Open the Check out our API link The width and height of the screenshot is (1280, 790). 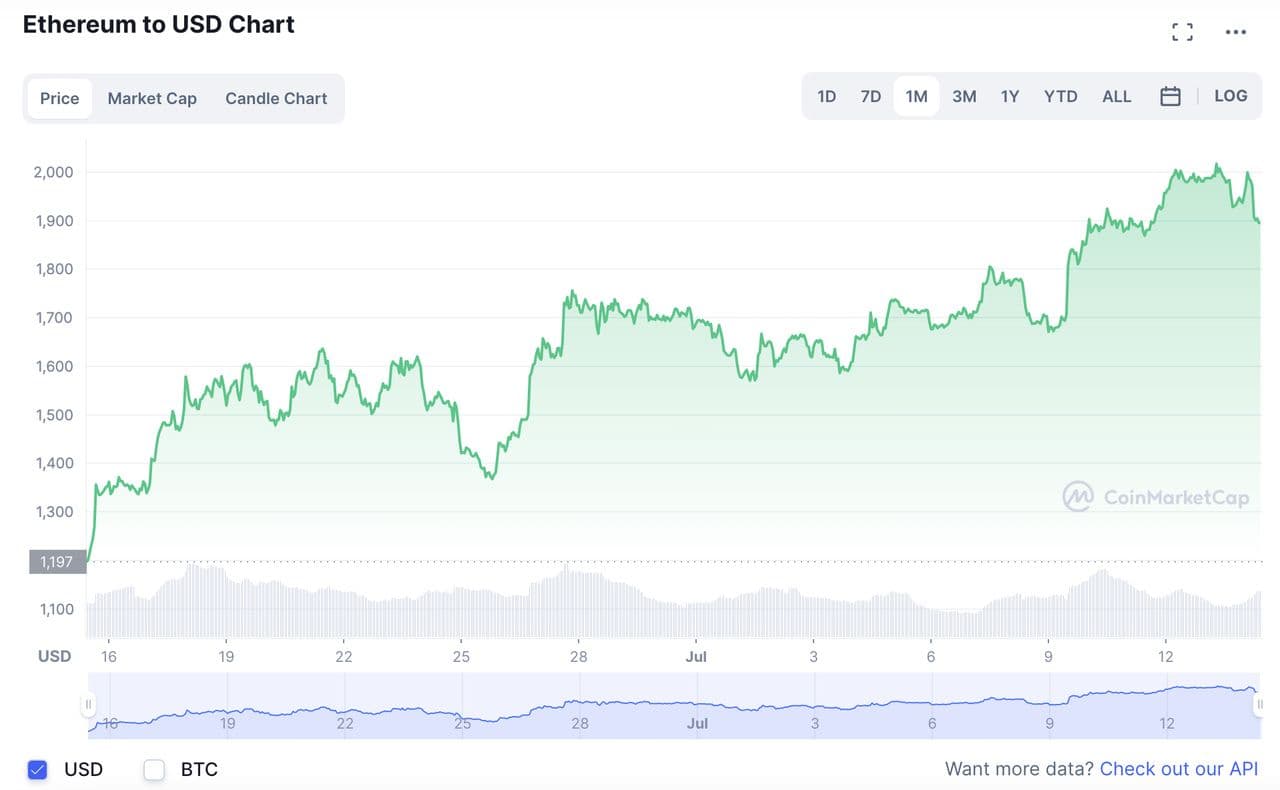point(1178,769)
